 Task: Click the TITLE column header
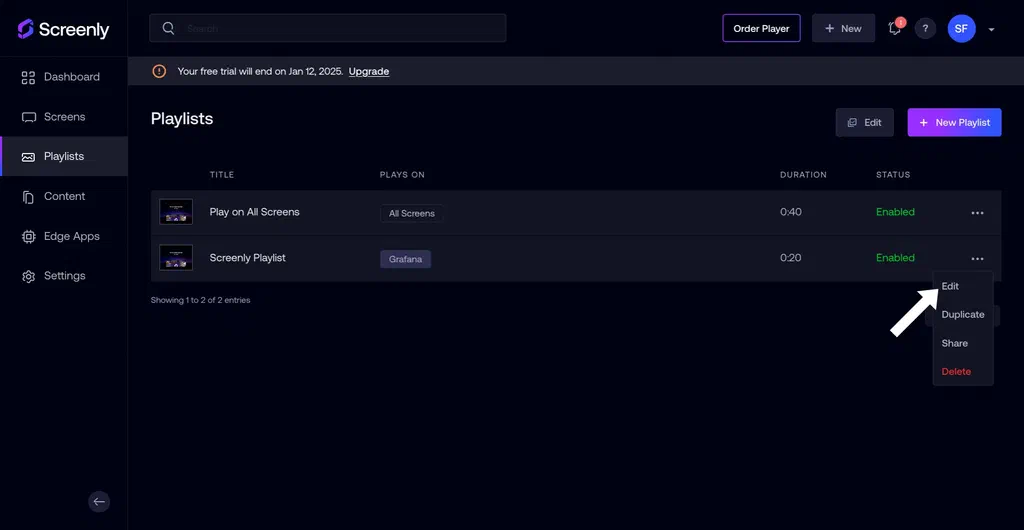click(x=221, y=175)
